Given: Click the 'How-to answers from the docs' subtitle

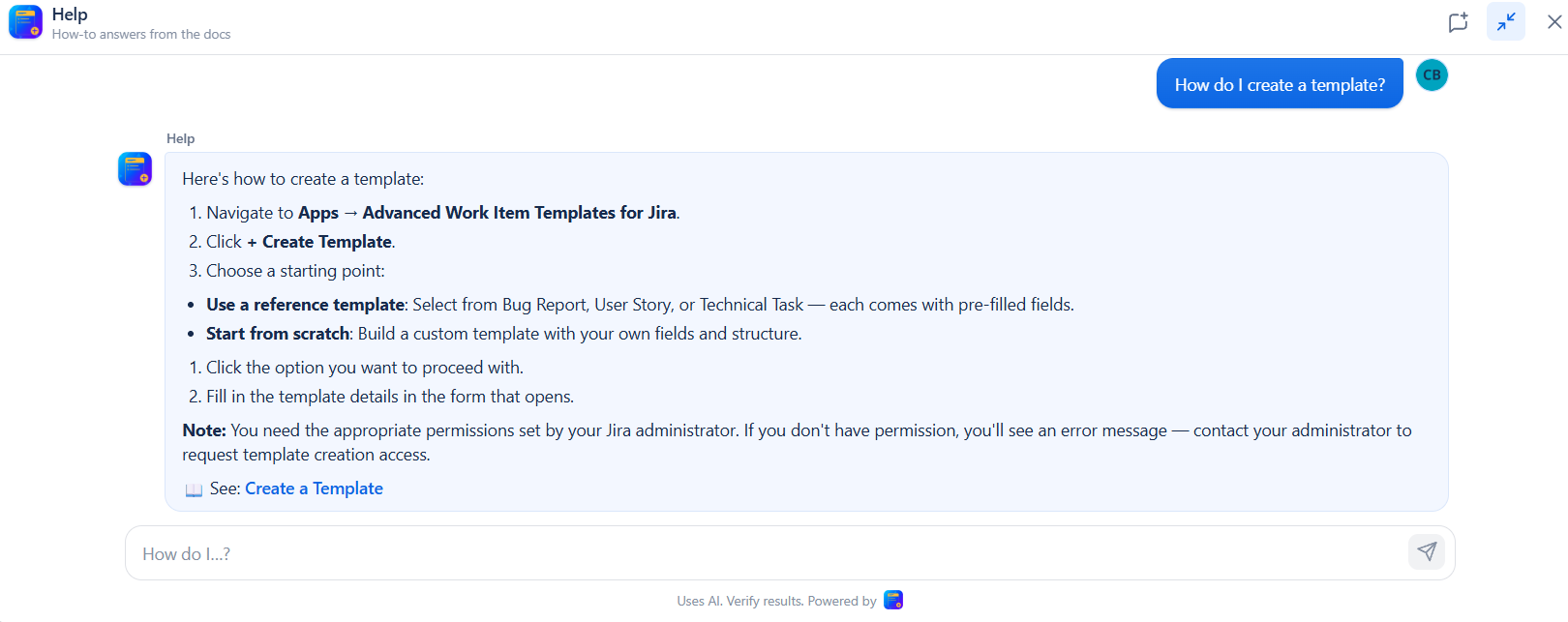Looking at the screenshot, I should tap(141, 34).
